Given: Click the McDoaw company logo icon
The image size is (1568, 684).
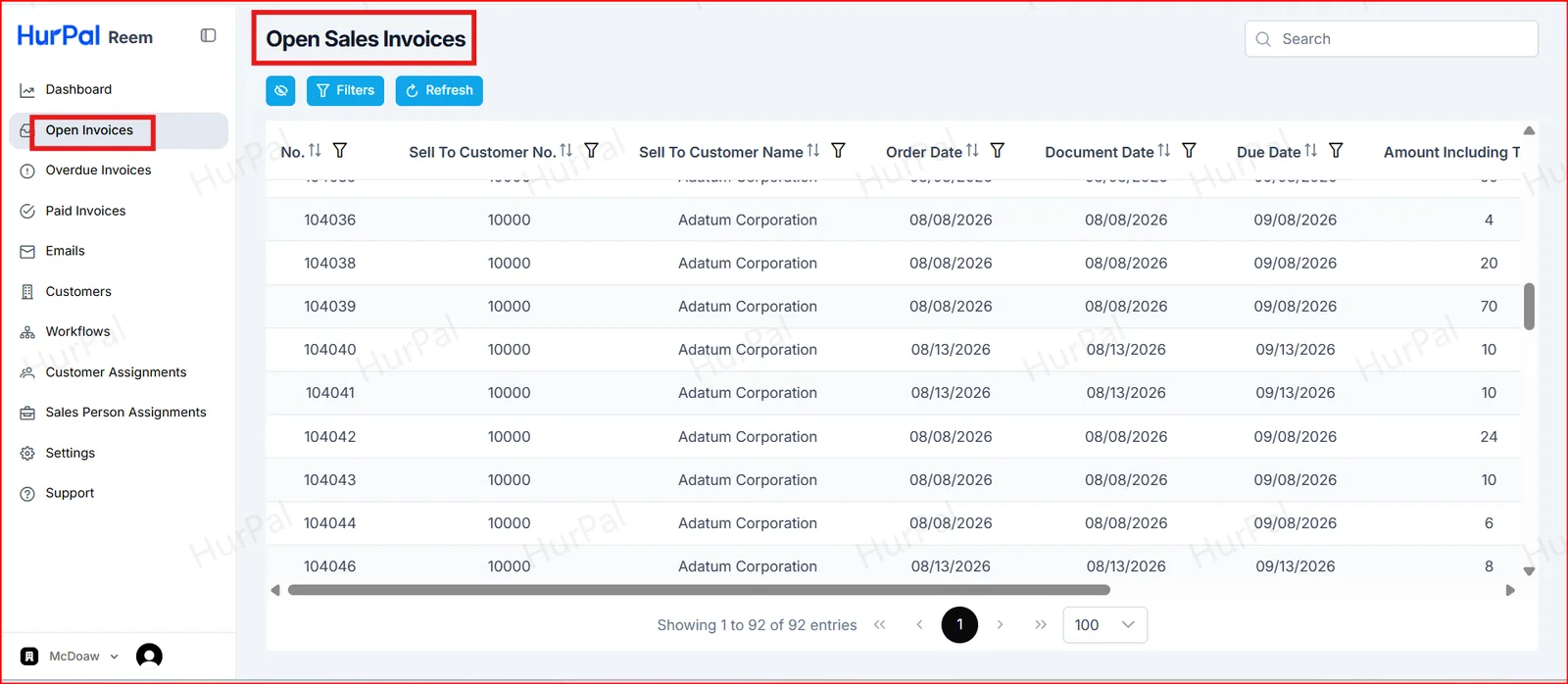Looking at the screenshot, I should (x=29, y=657).
